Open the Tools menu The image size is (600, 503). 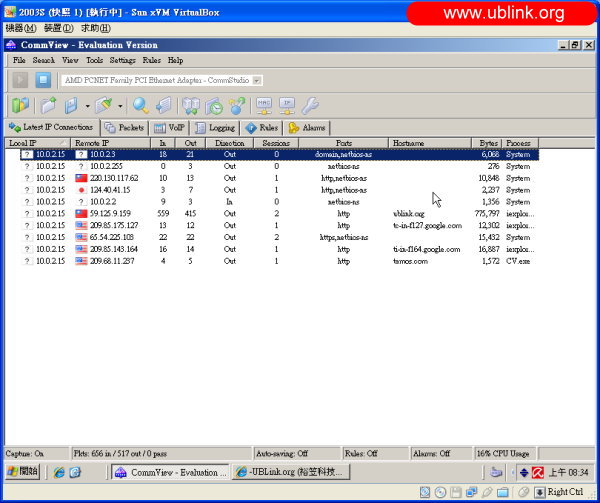(94, 60)
